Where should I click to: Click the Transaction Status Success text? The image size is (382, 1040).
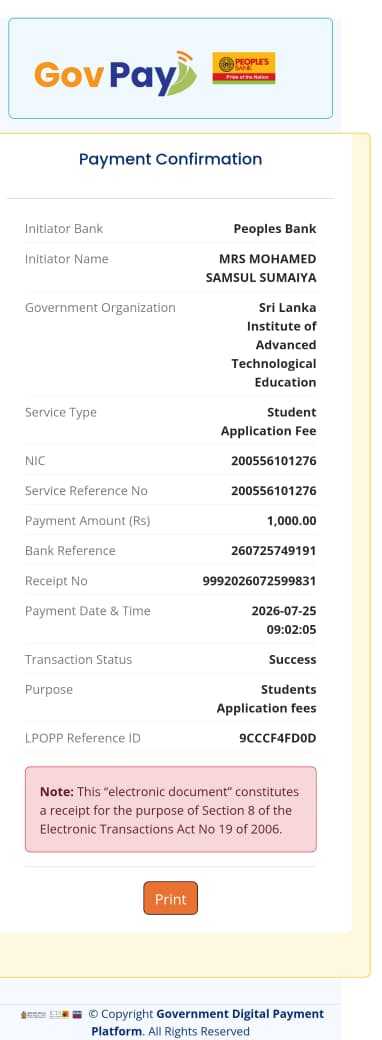click(292, 659)
